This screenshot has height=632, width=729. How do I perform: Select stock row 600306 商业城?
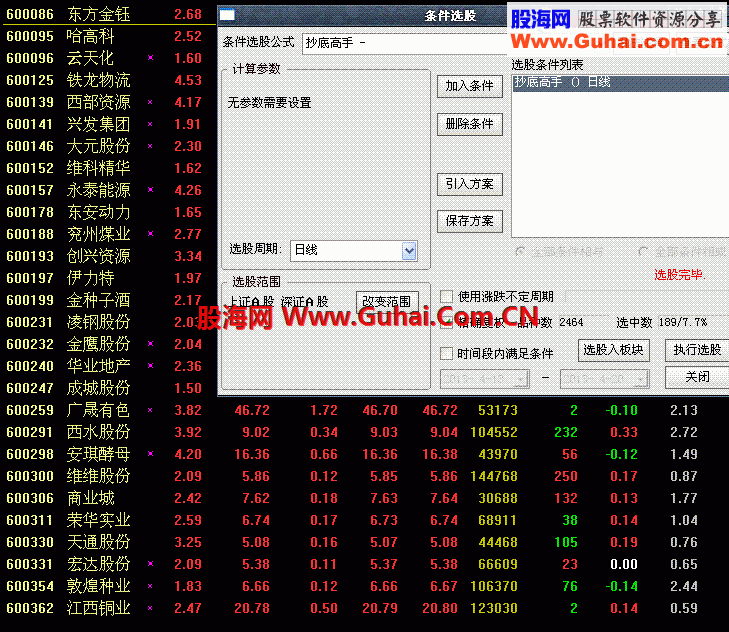(x=351, y=498)
